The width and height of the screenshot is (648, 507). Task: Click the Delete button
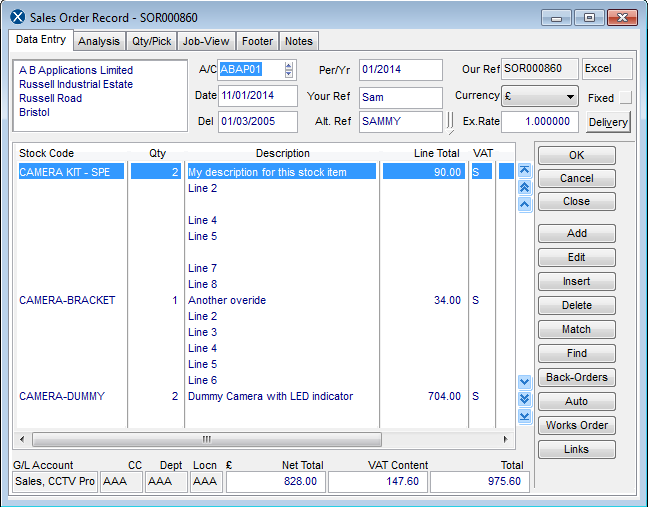pos(577,305)
